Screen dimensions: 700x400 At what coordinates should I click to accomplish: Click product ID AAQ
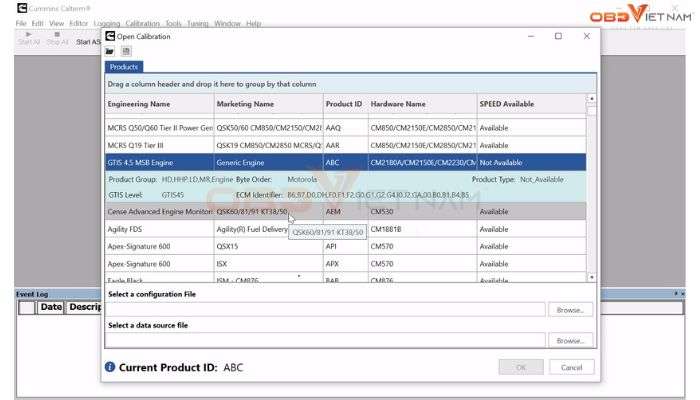tap(346, 128)
